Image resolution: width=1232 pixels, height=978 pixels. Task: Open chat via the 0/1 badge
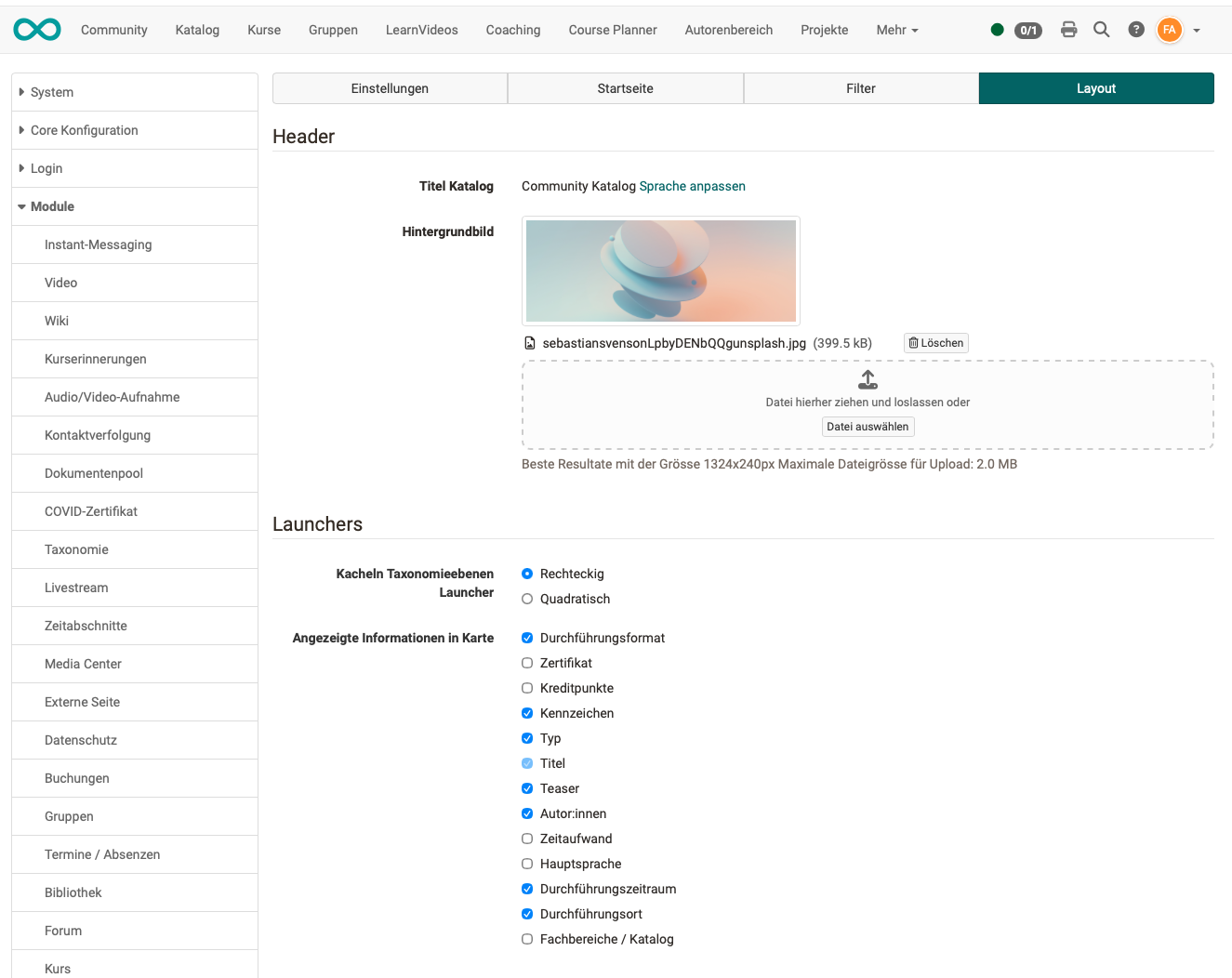coord(1028,29)
